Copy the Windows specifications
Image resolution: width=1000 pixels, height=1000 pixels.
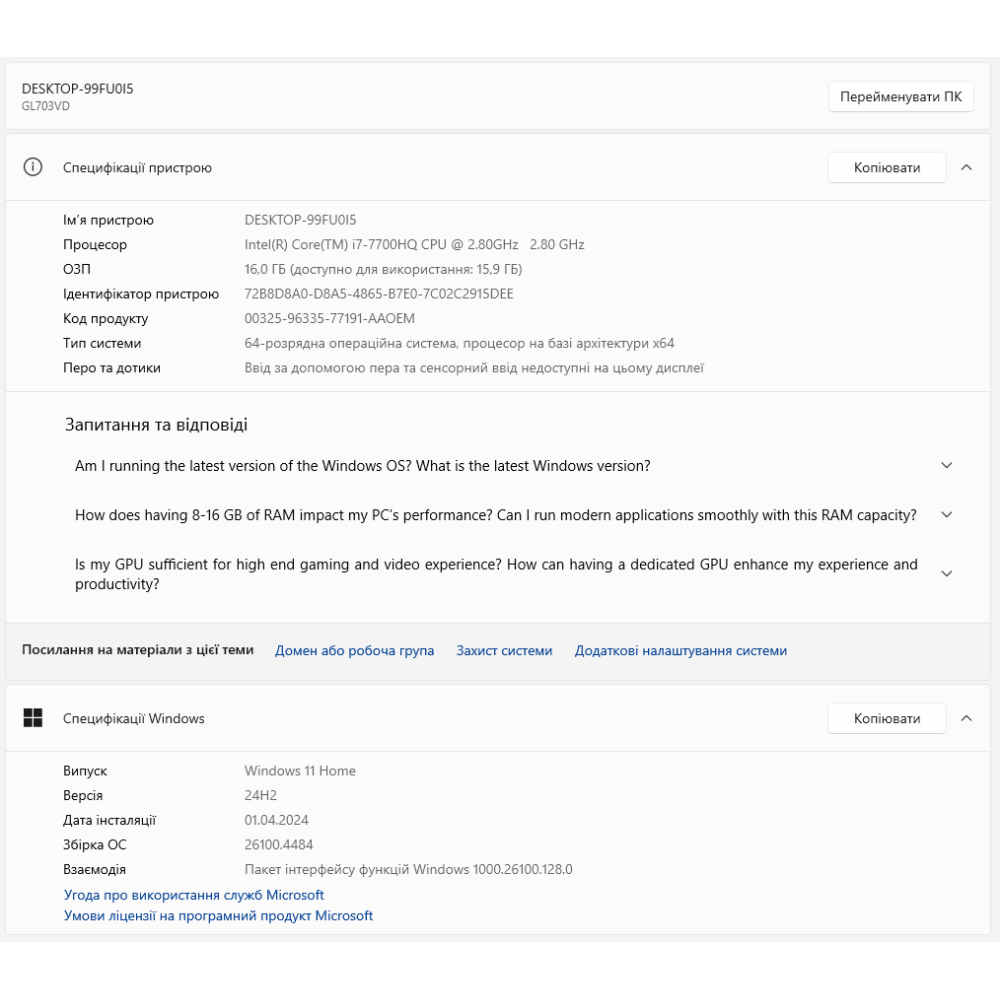coord(886,718)
